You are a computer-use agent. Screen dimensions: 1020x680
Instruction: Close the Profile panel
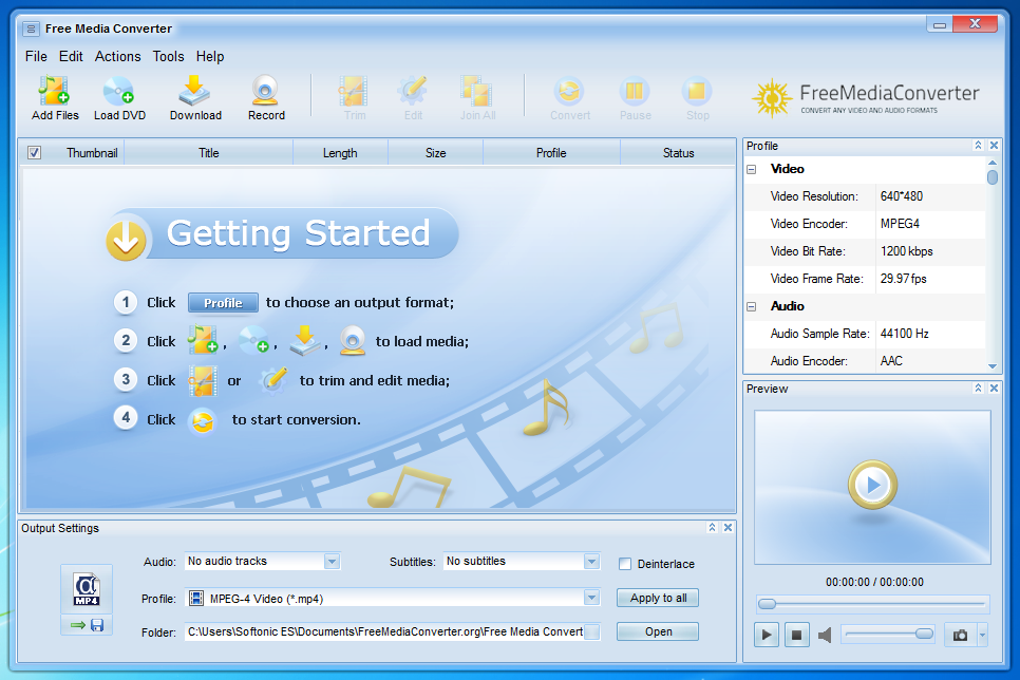994,145
